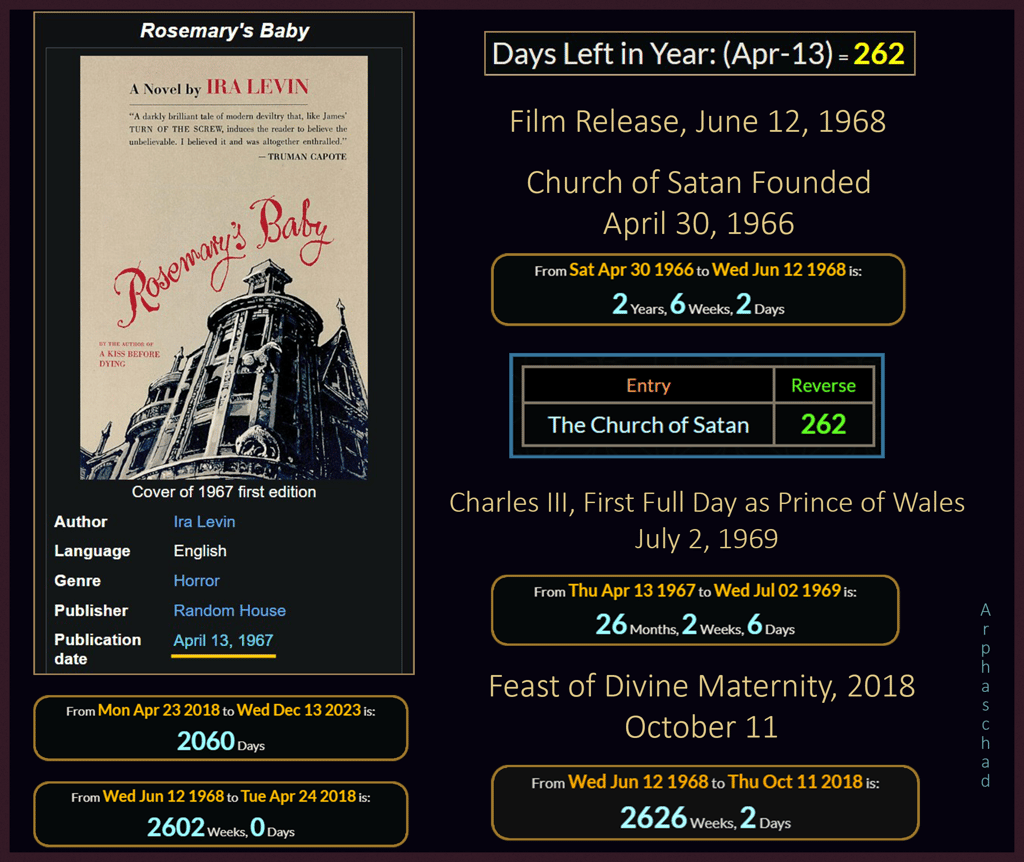
Task: Click 'Film Release, June 12, 1968' heading
Action: [697, 121]
